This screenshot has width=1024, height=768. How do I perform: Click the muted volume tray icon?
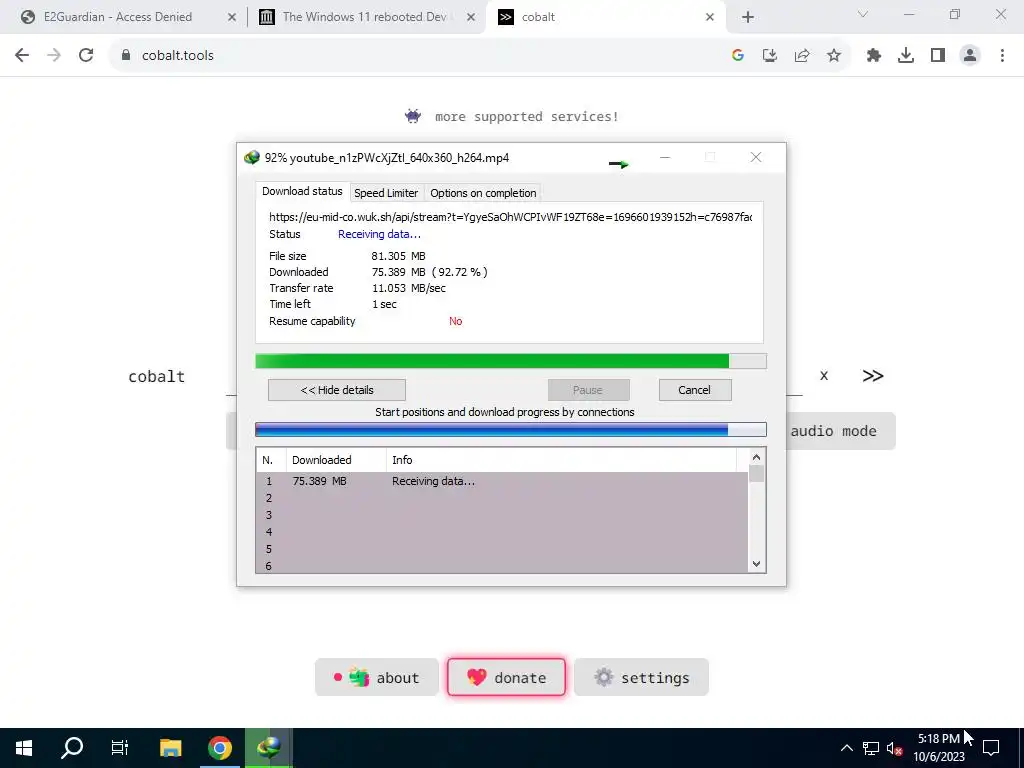[895, 748]
